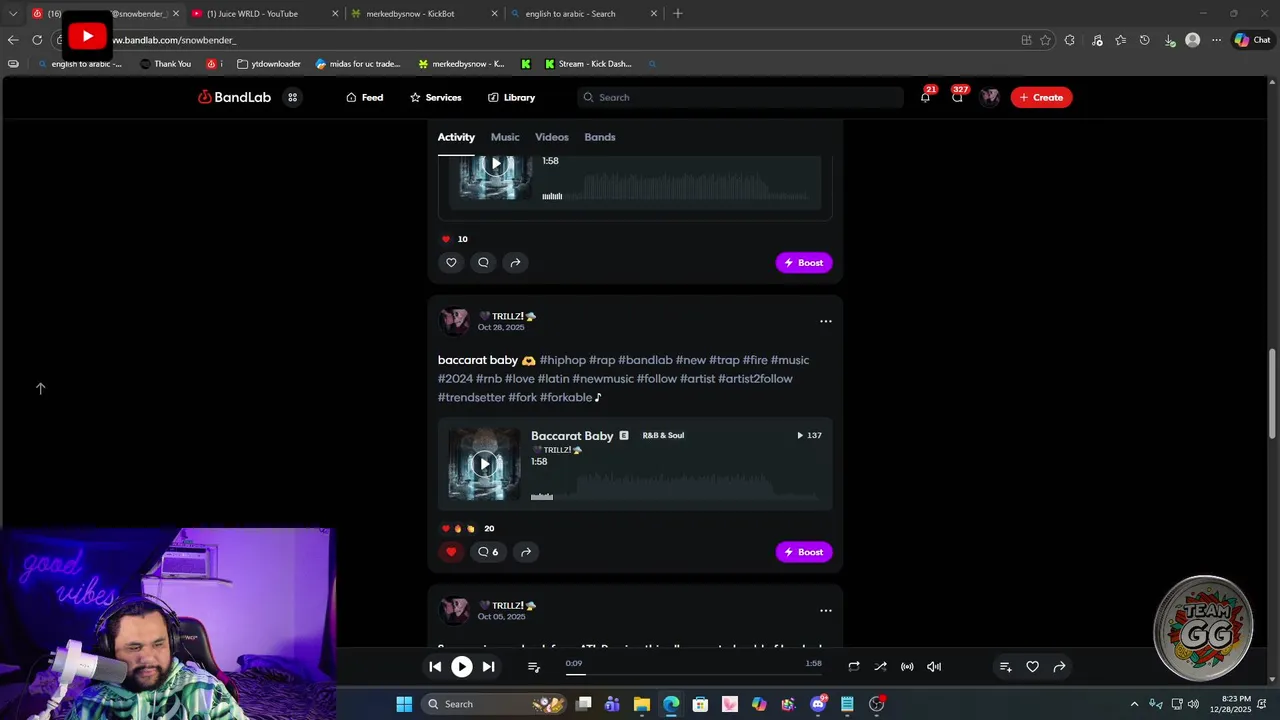Viewport: 1280px width, 720px height.
Task: Click the BandLab search field
Action: pos(740,97)
